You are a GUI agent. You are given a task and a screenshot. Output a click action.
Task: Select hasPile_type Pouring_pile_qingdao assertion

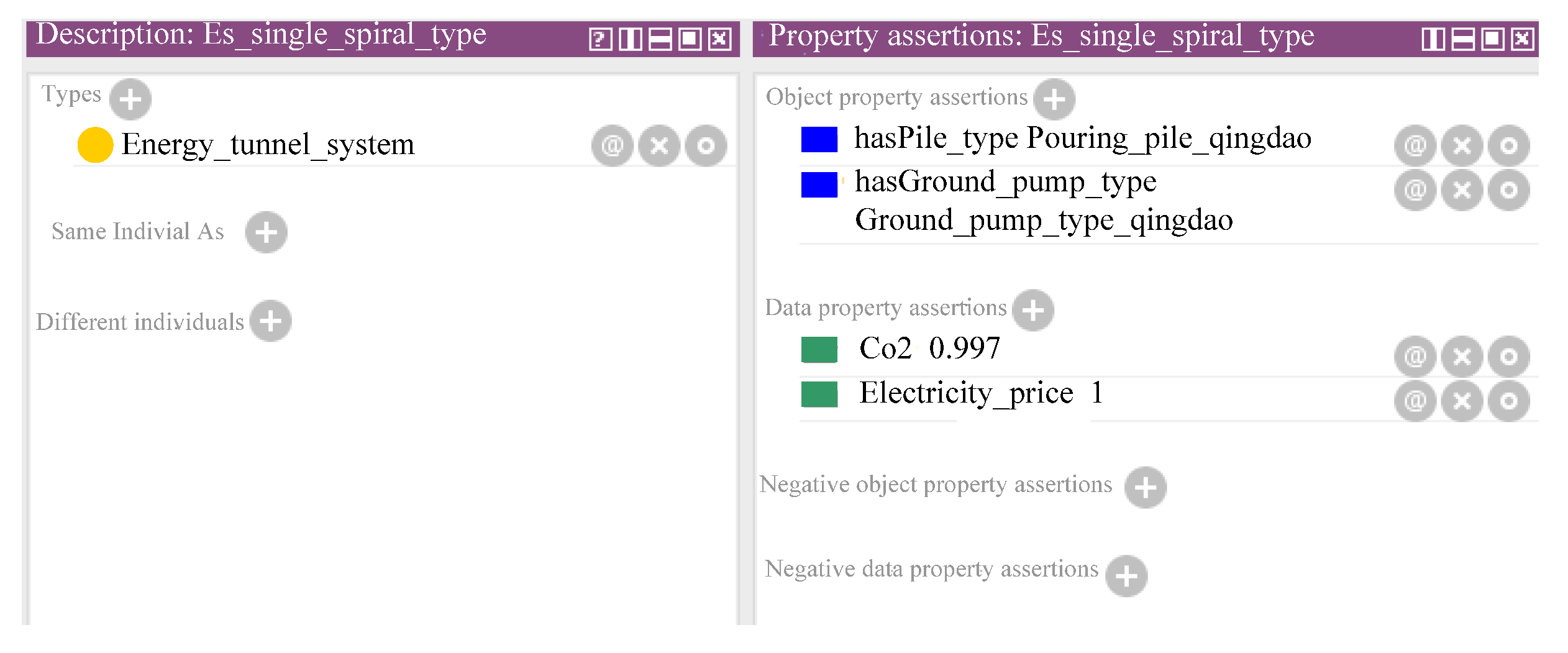(1082, 139)
